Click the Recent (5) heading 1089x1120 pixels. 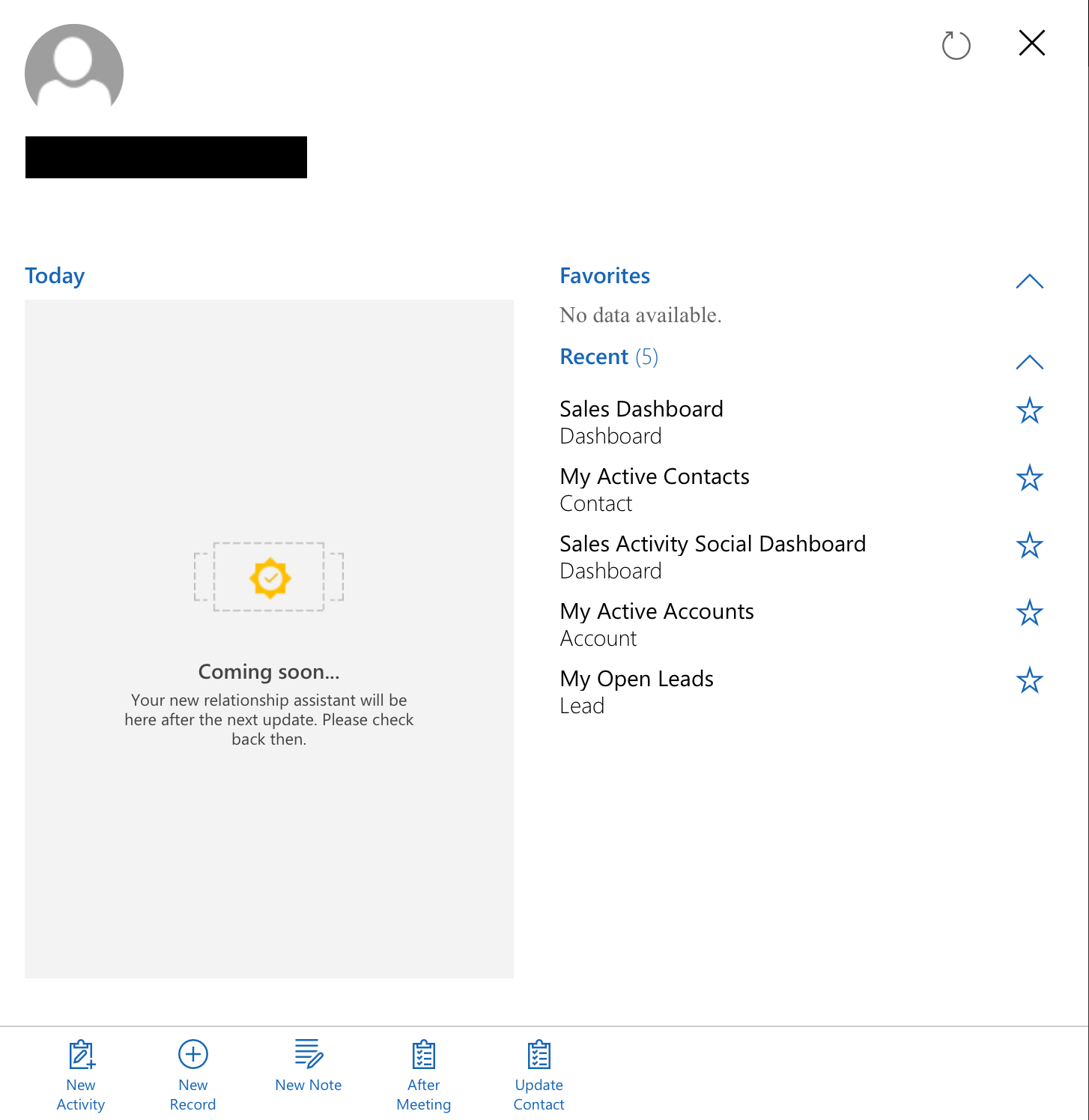[x=609, y=357]
